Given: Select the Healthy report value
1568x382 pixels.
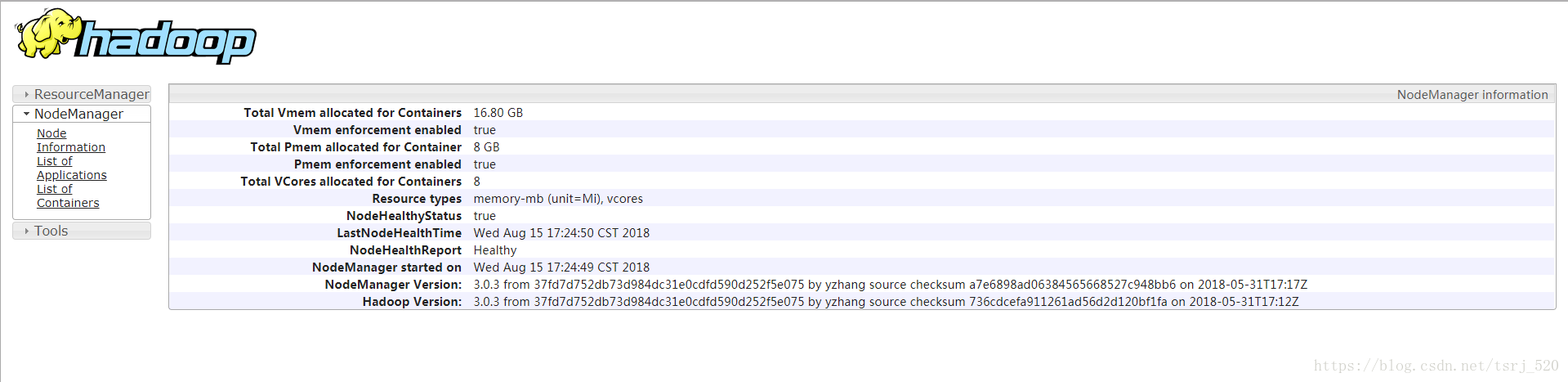Looking at the screenshot, I should tap(495, 250).
